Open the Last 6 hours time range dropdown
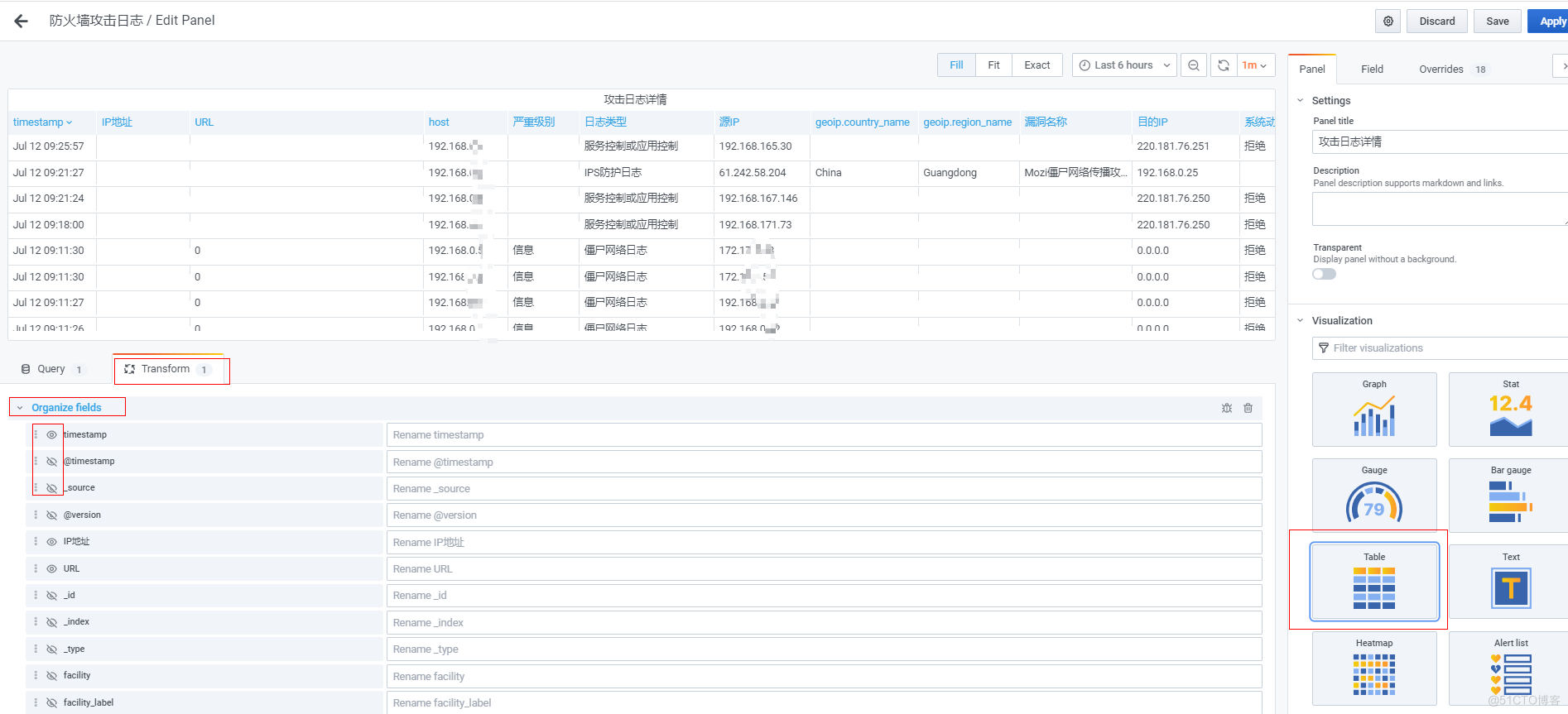The image size is (1568, 714). [1124, 65]
